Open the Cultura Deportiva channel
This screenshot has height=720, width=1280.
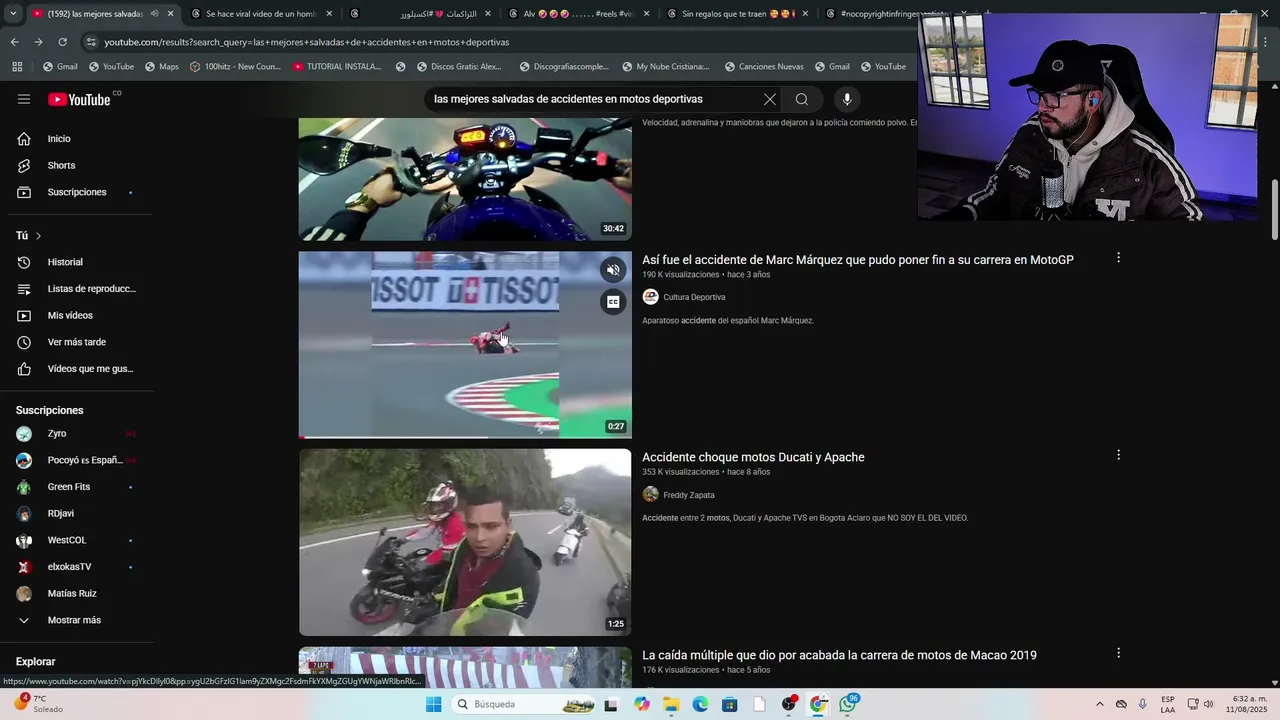pyautogui.click(x=694, y=297)
